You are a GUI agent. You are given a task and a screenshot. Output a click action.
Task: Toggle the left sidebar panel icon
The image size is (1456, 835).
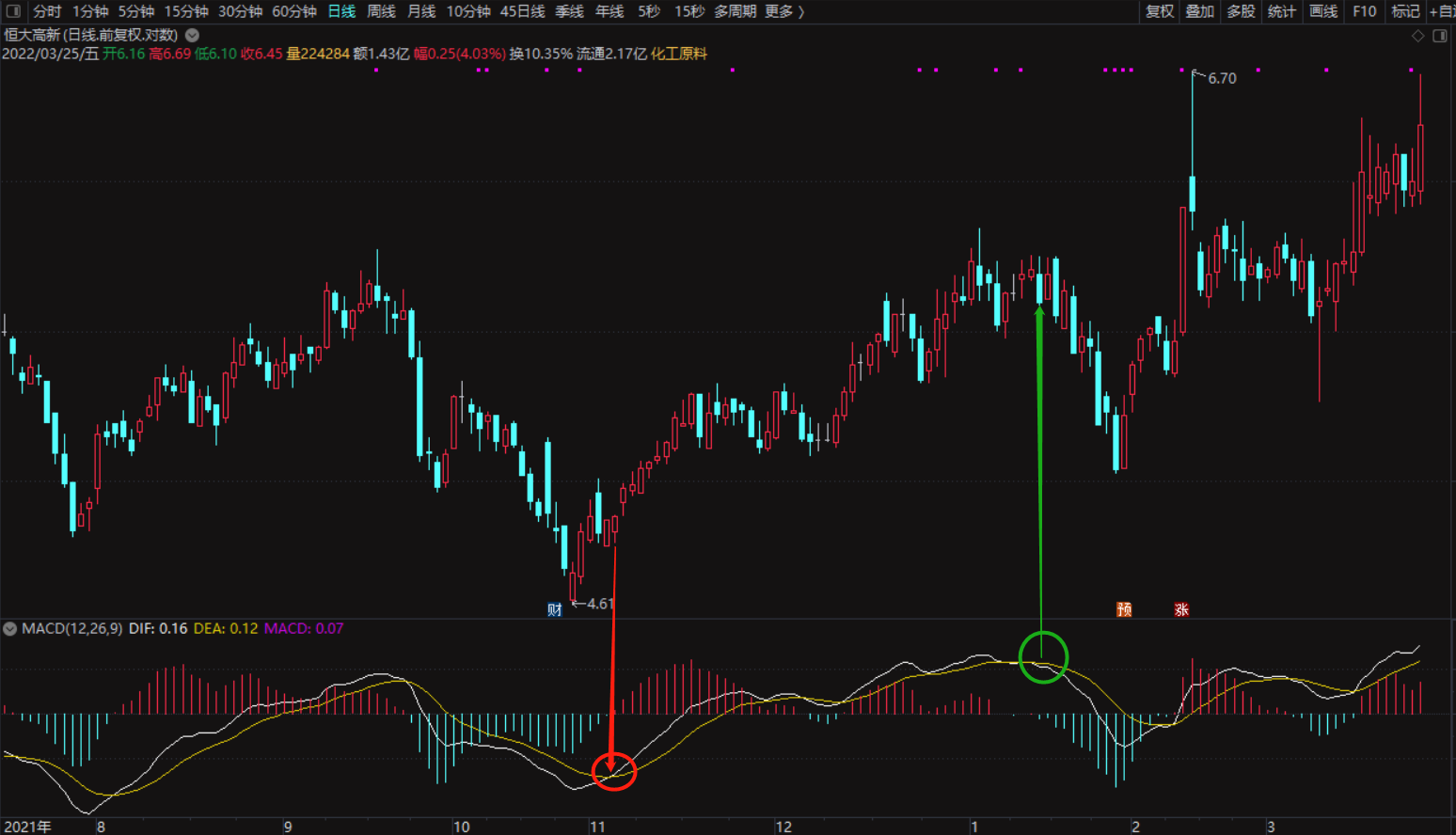[13, 11]
